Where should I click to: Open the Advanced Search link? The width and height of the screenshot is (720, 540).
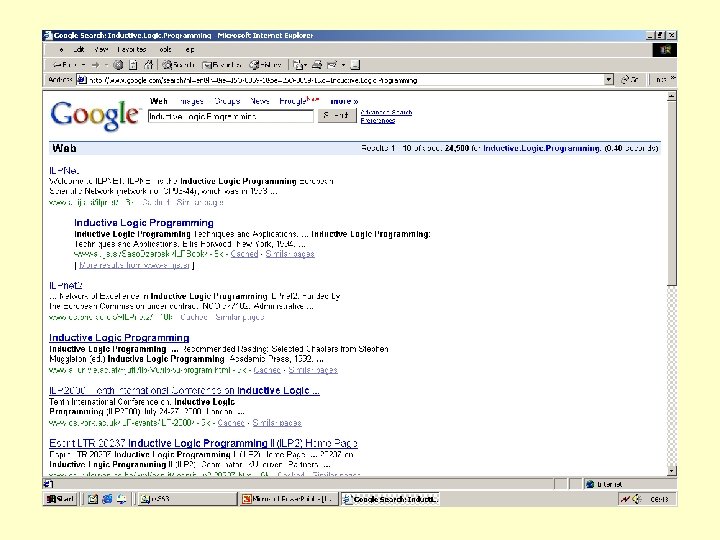coord(386,112)
